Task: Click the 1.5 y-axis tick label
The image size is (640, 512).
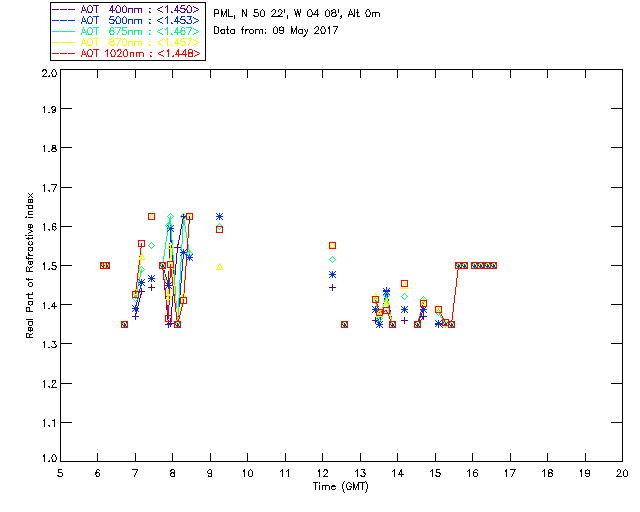Action: (49, 266)
